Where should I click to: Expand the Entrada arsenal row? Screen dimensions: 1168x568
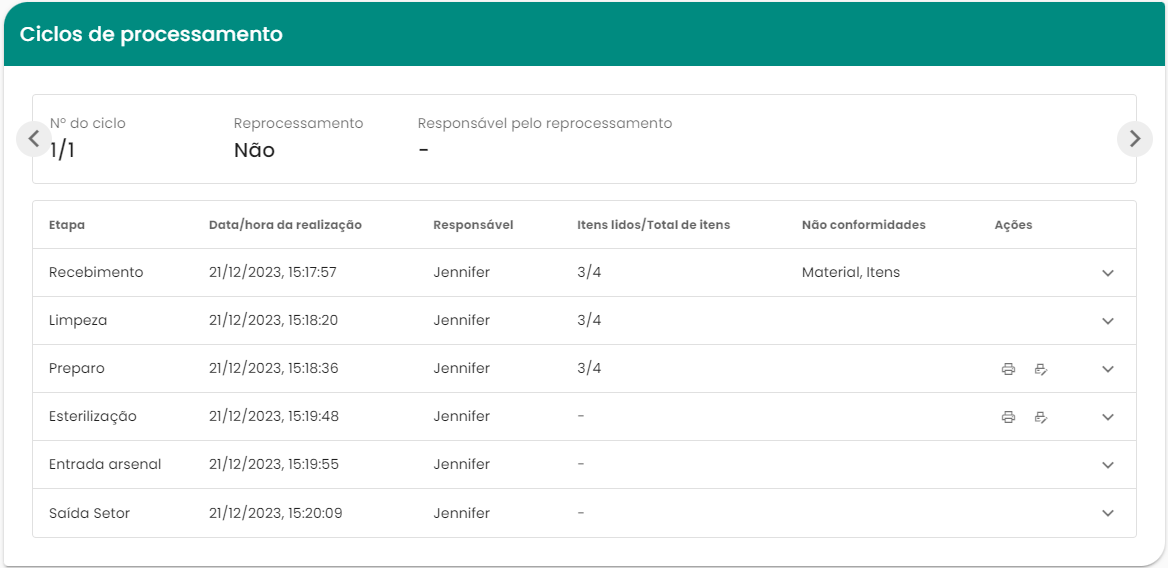[1107, 465]
